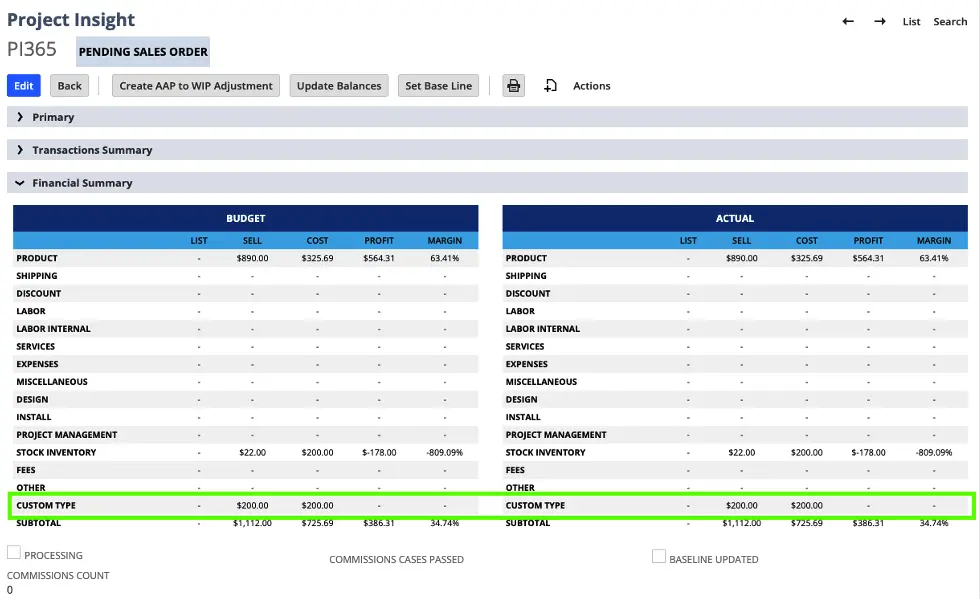Click the Project Insight page title
This screenshot has height=599, width=980.
71,19
